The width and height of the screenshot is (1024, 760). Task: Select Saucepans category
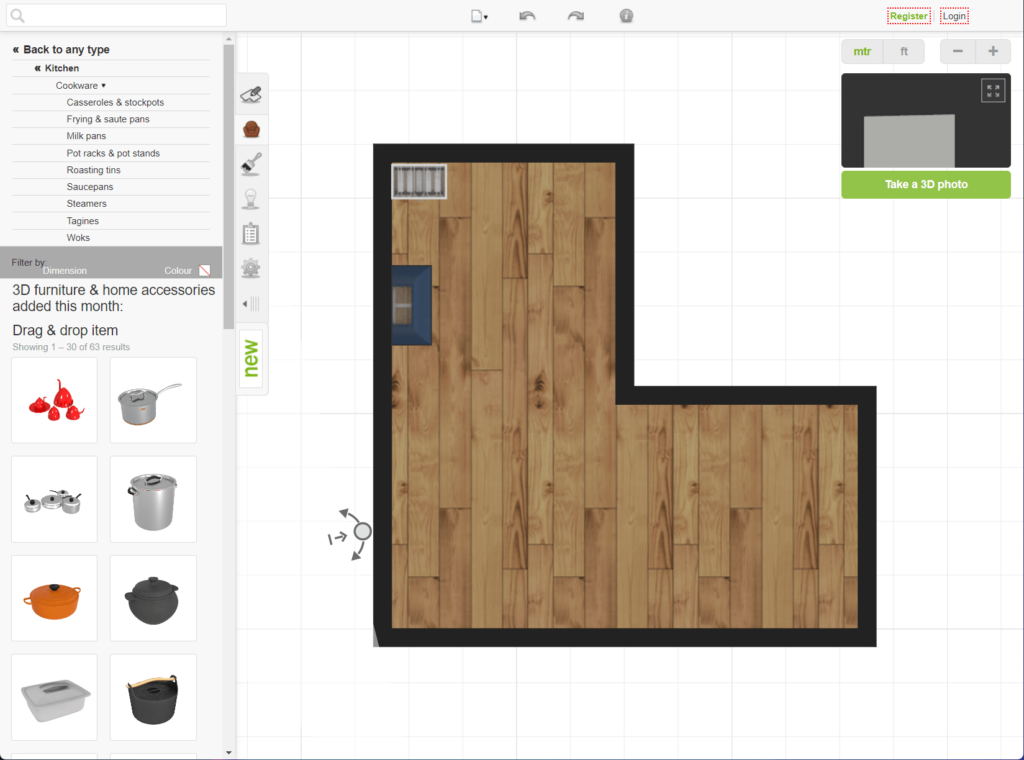pos(89,187)
